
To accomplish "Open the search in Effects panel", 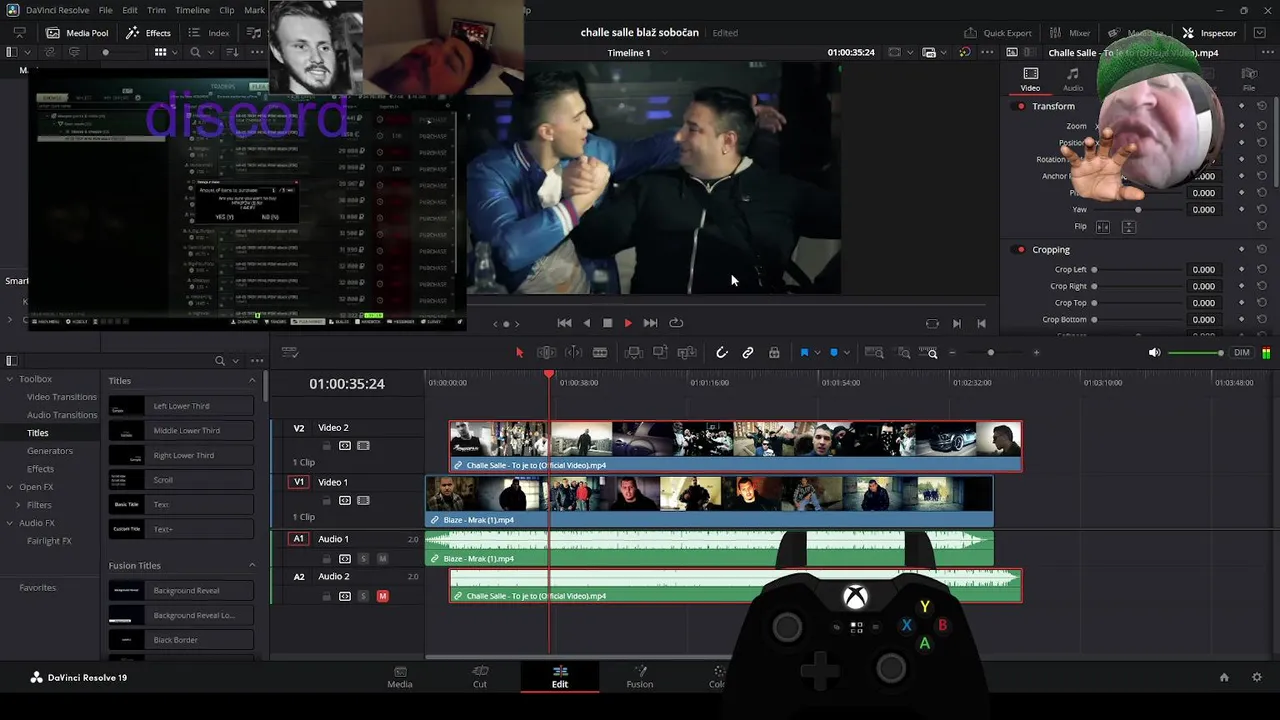I will pyautogui.click(x=220, y=361).
